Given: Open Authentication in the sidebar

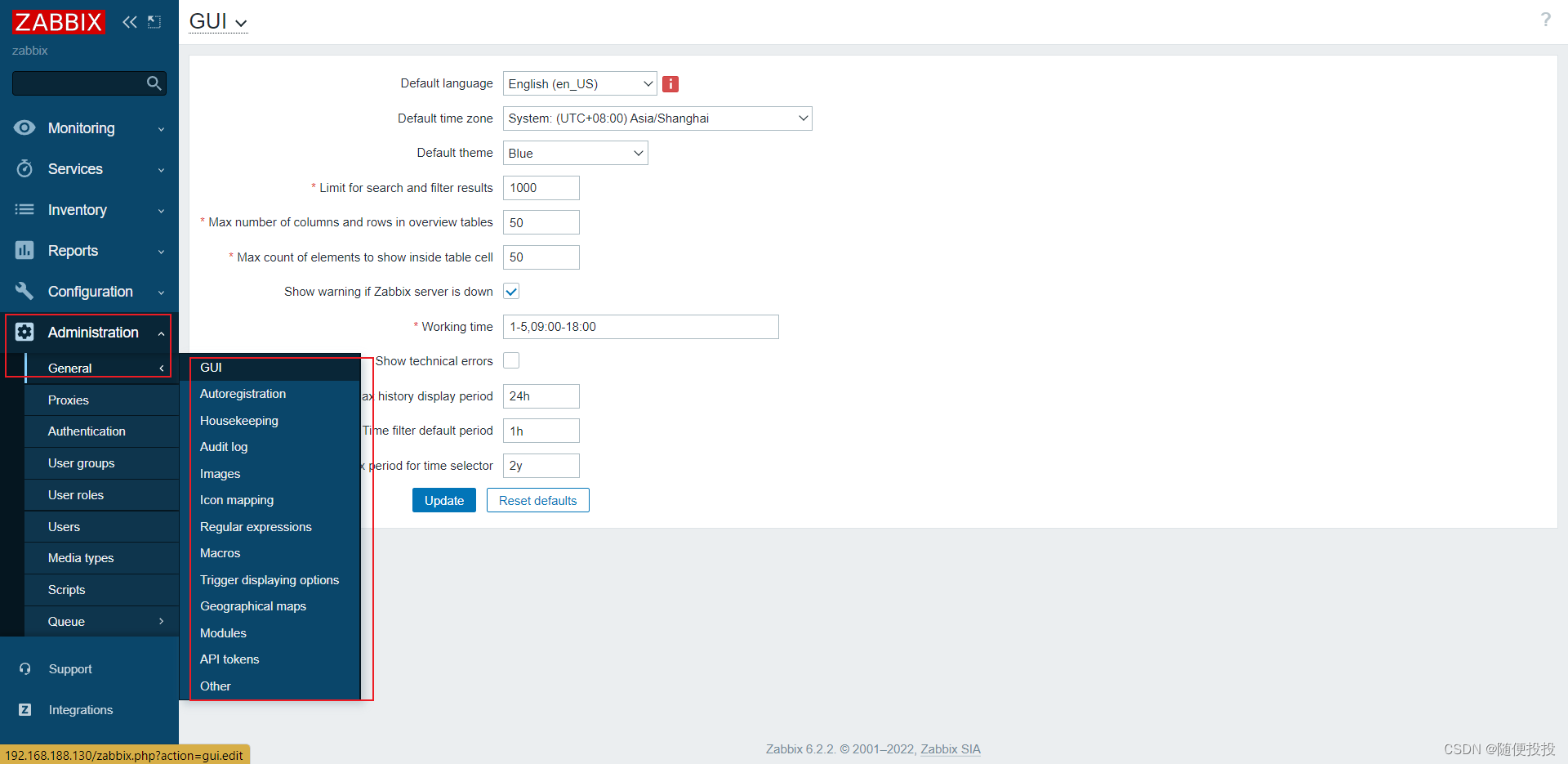Looking at the screenshot, I should (101, 431).
